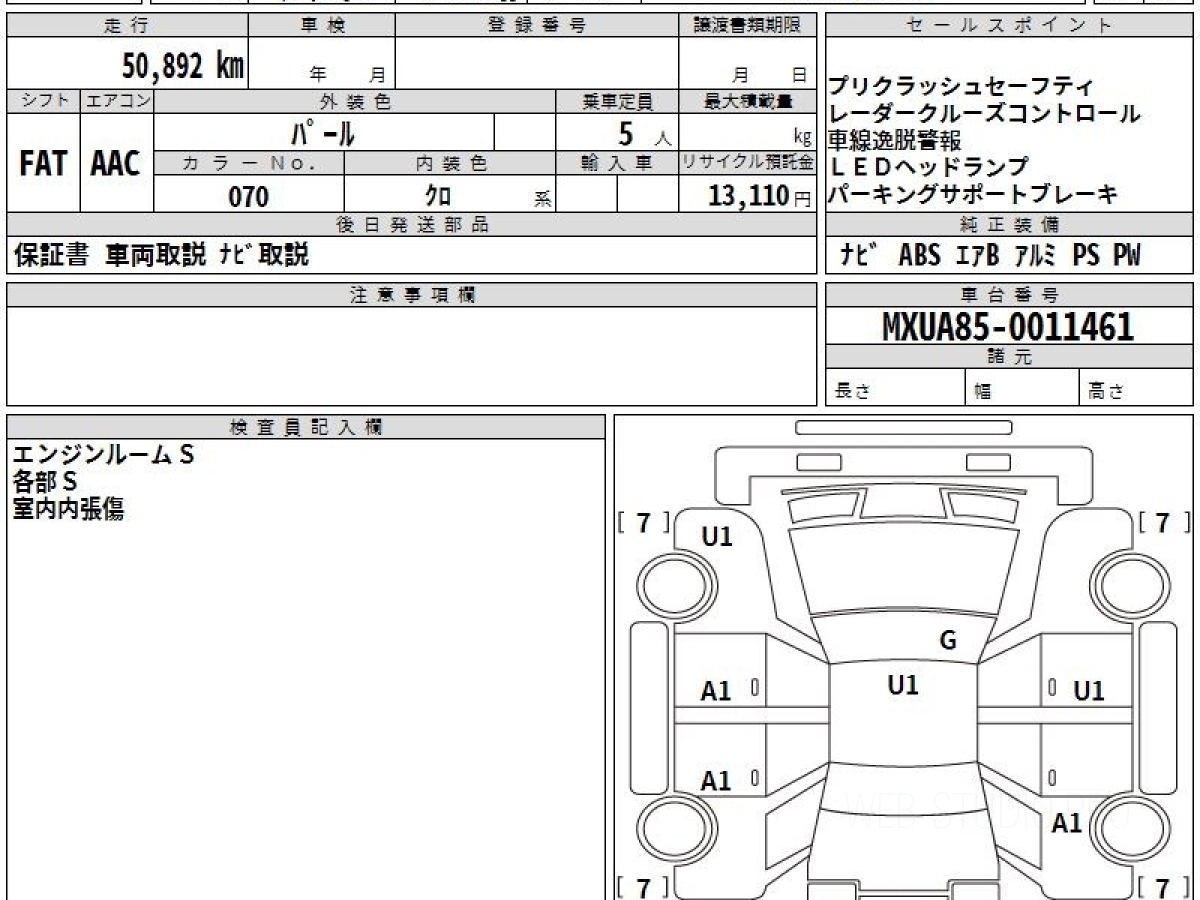
Task: Select the エアコン header cell
Action: (117, 101)
